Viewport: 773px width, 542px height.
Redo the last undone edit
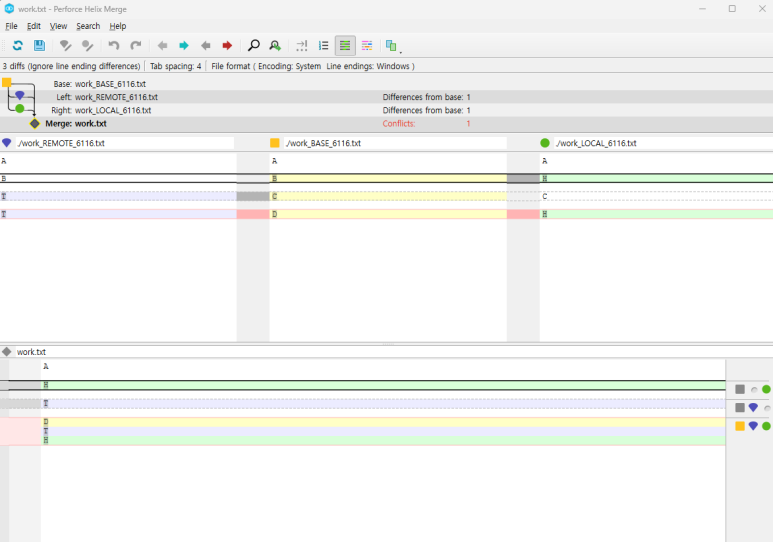pos(136,46)
